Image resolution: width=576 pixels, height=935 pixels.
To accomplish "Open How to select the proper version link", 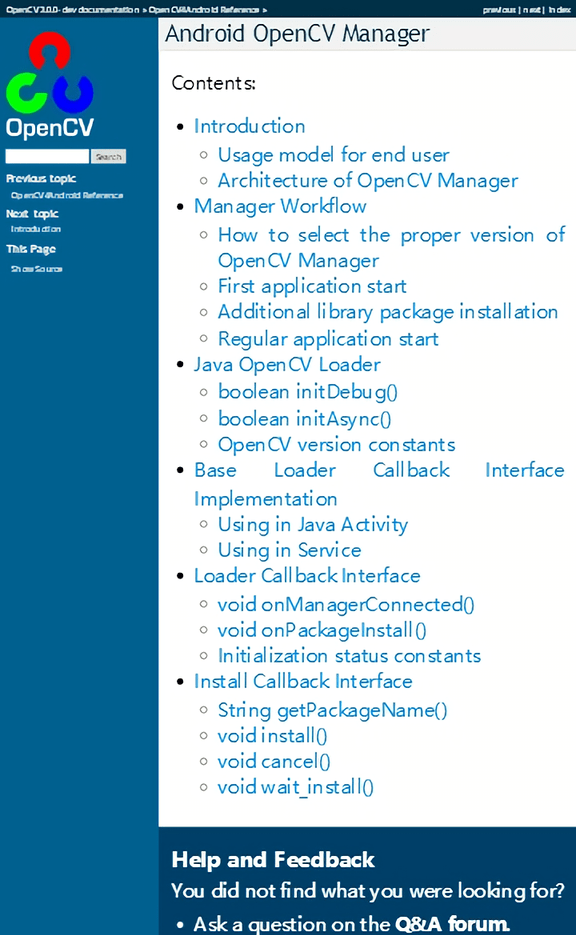I will pyautogui.click(x=391, y=247).
